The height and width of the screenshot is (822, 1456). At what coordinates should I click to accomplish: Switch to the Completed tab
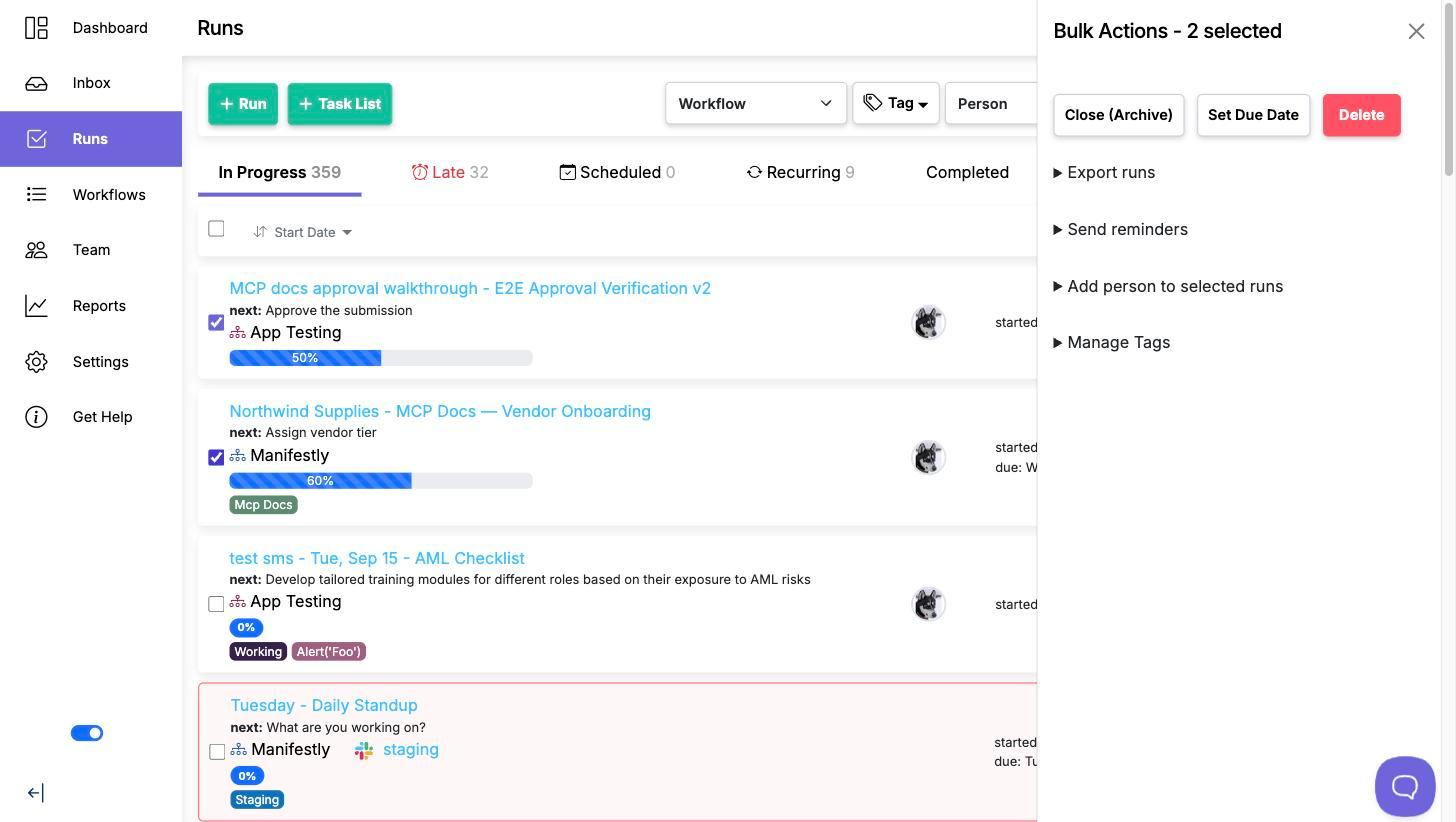pos(967,173)
